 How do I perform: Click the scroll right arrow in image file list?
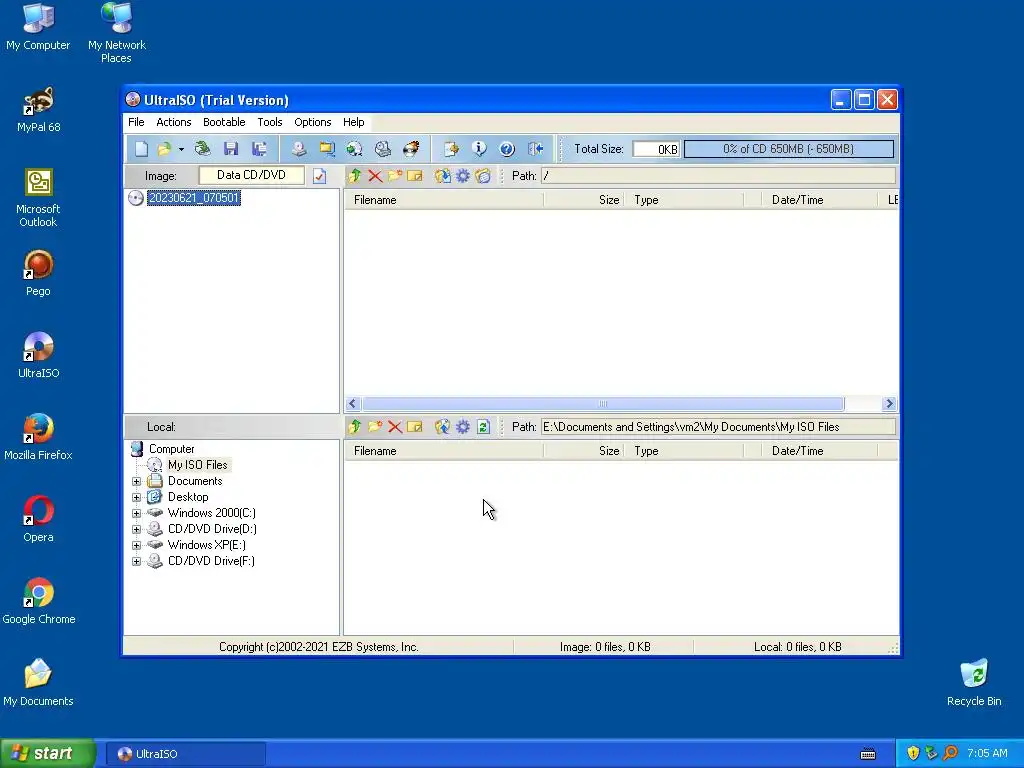click(889, 404)
